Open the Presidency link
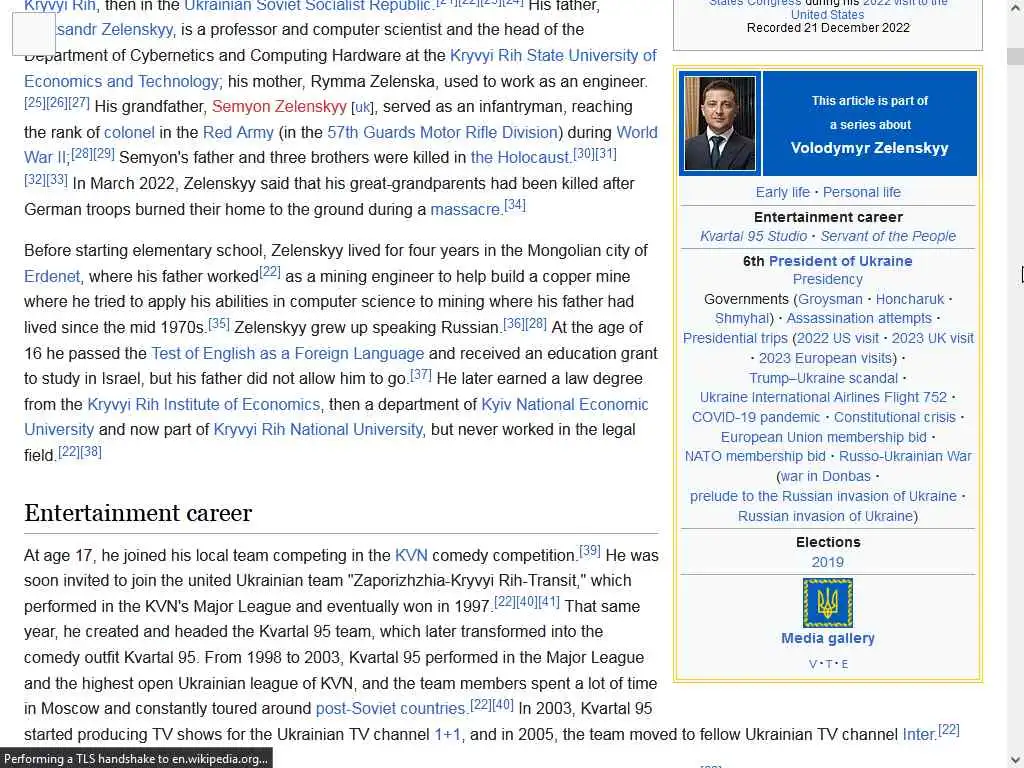This screenshot has height=768, width=1024. [x=827, y=280]
